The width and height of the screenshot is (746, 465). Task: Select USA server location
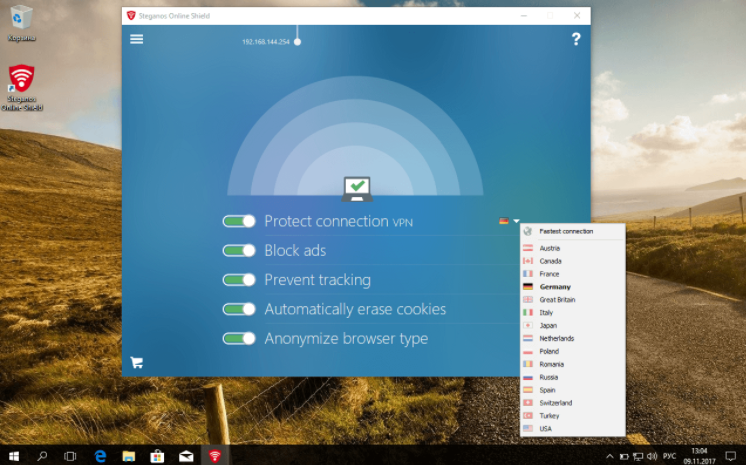click(x=573, y=428)
